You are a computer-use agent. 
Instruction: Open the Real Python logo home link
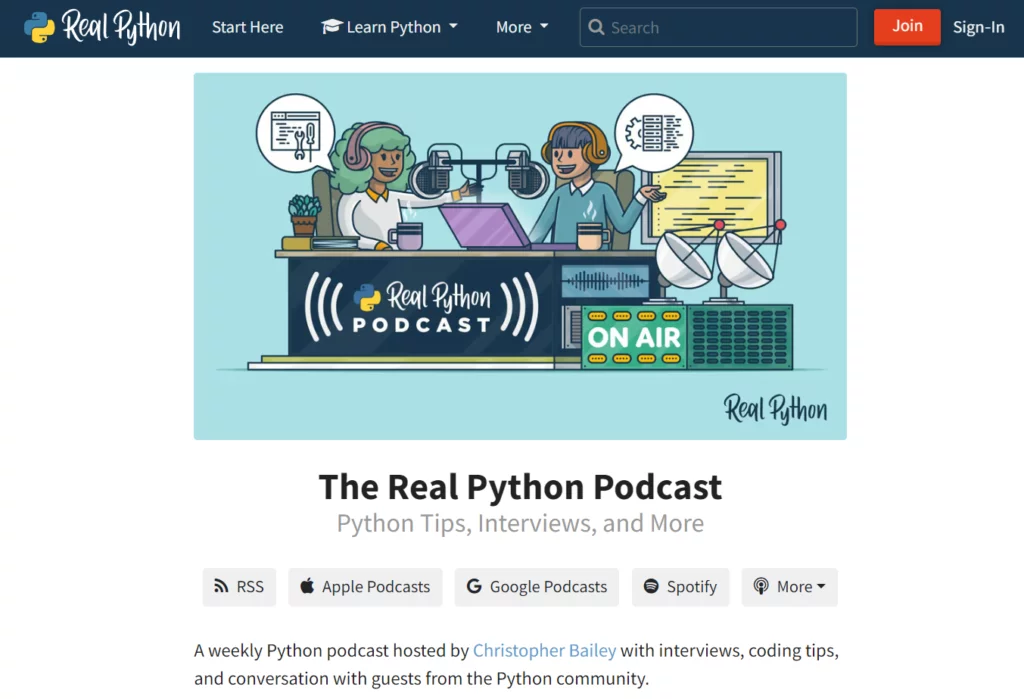pos(102,27)
